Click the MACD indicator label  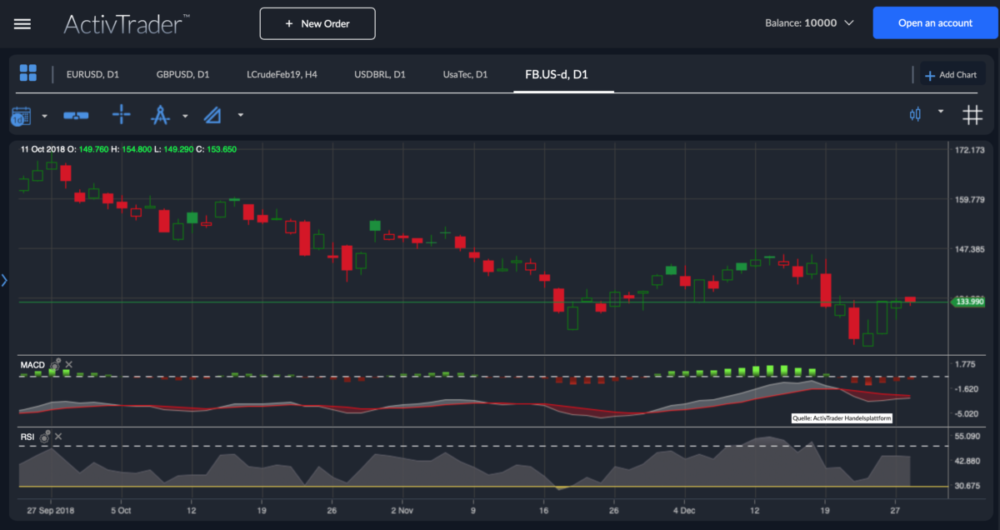pos(33,365)
